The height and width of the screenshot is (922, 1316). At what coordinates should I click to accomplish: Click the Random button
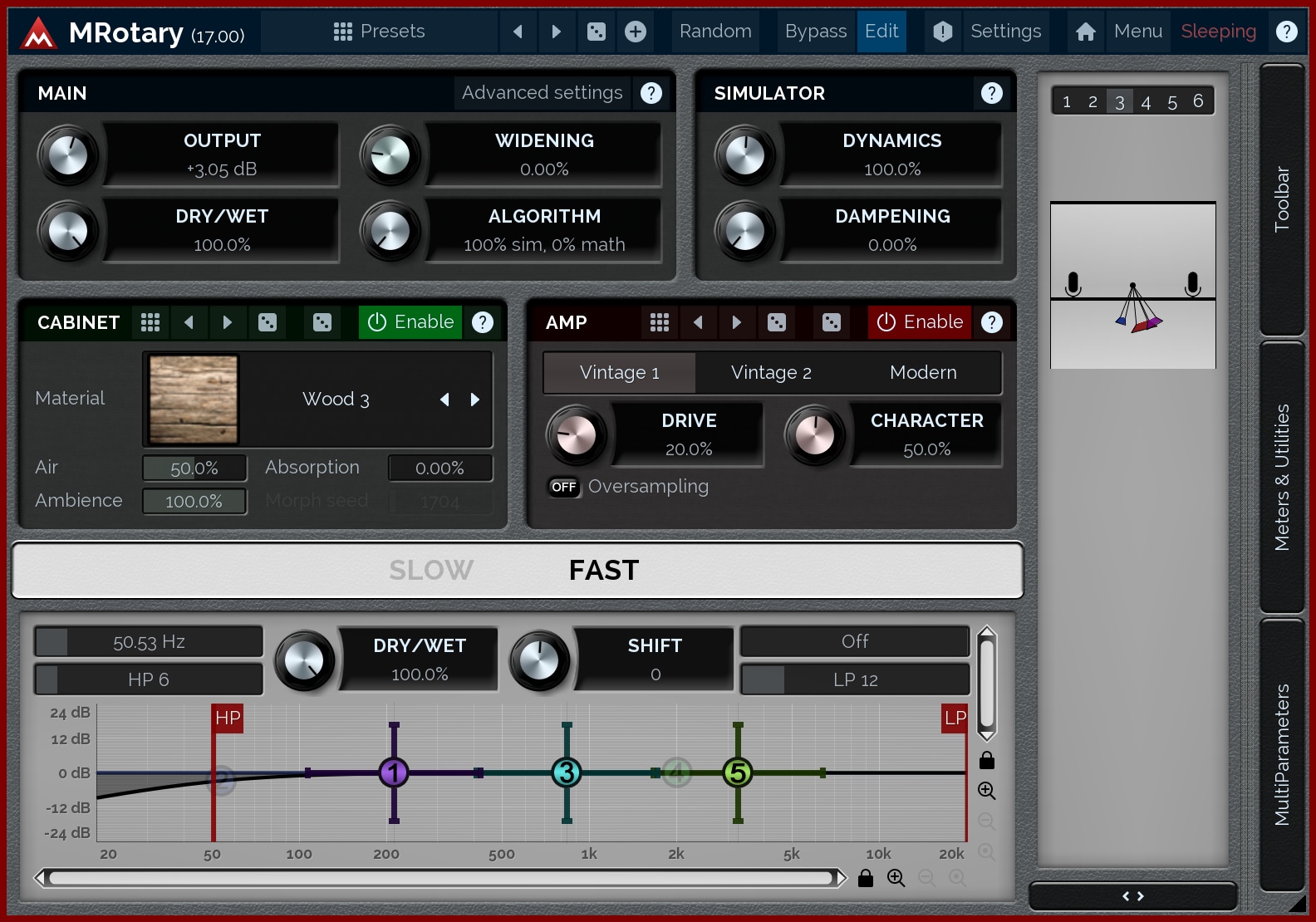point(715,32)
